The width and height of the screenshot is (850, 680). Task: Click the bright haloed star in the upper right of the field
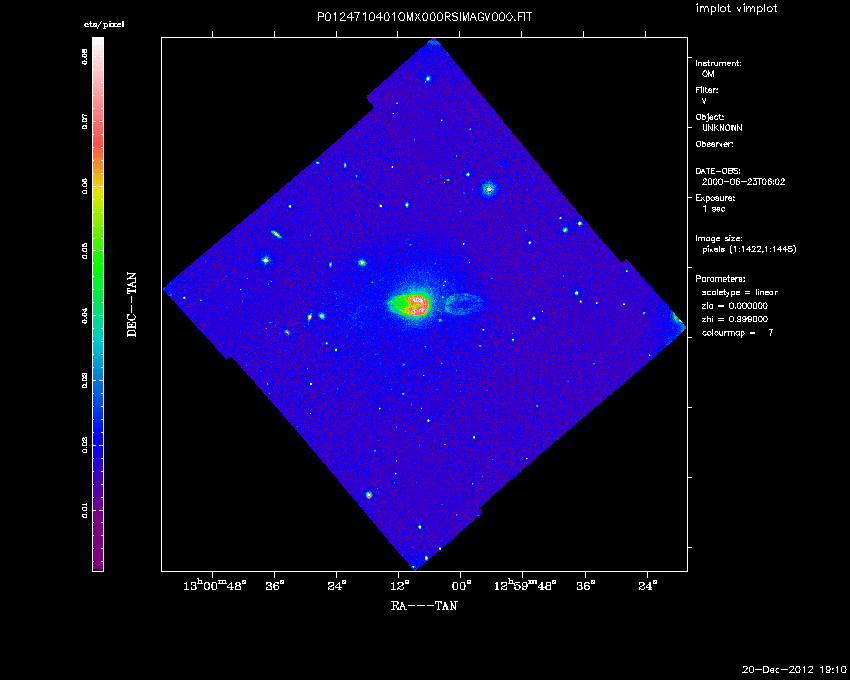489,189
